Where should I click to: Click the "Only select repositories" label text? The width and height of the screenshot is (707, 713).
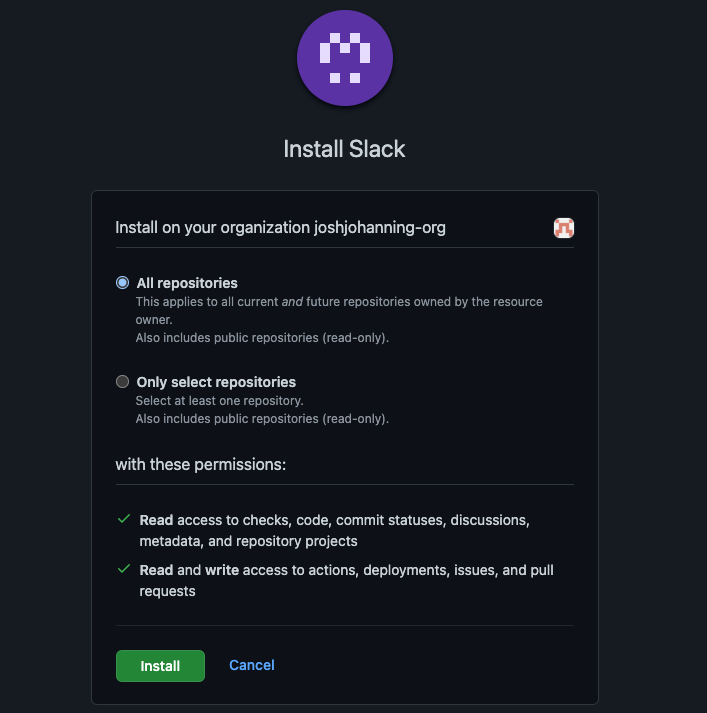216,382
